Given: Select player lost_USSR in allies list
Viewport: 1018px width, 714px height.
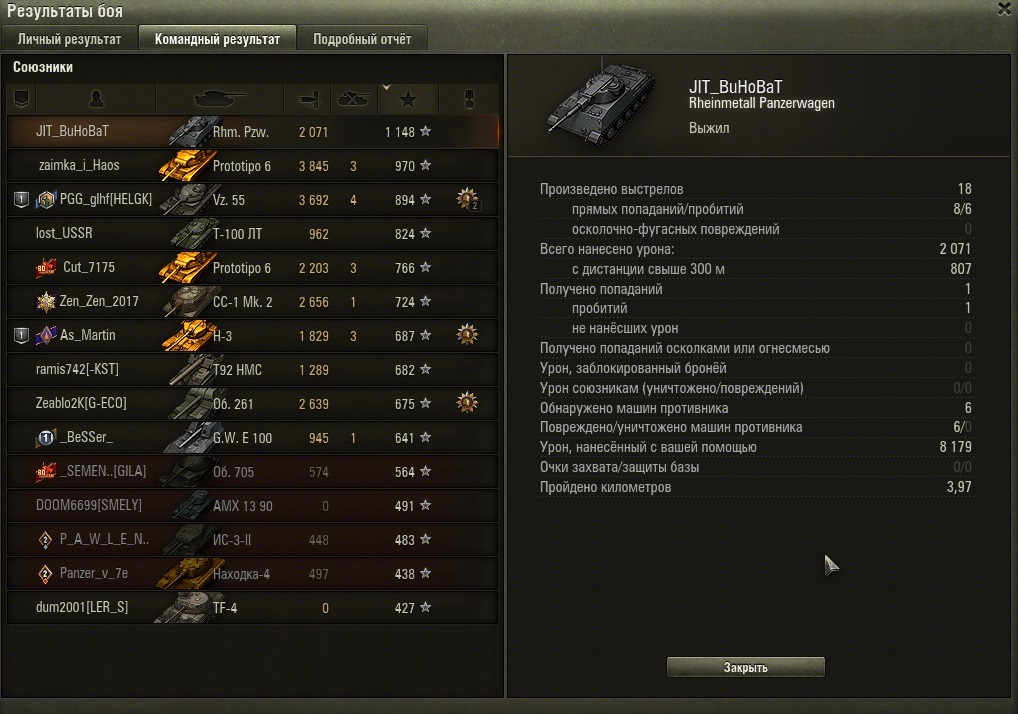Looking at the screenshot, I should point(253,234).
